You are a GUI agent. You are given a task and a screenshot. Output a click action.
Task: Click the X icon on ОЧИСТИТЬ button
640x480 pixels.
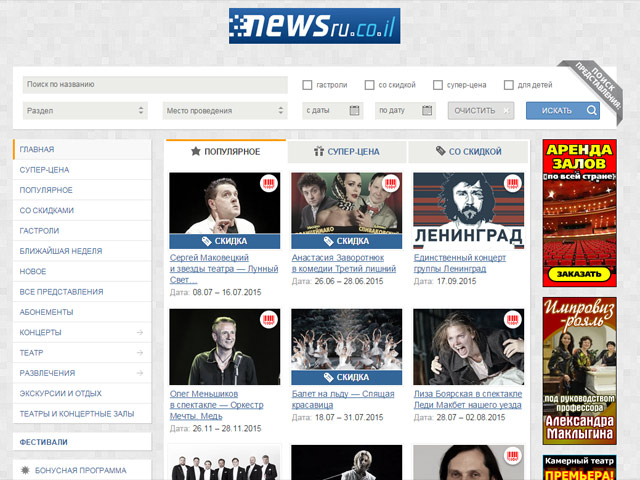click(506, 111)
